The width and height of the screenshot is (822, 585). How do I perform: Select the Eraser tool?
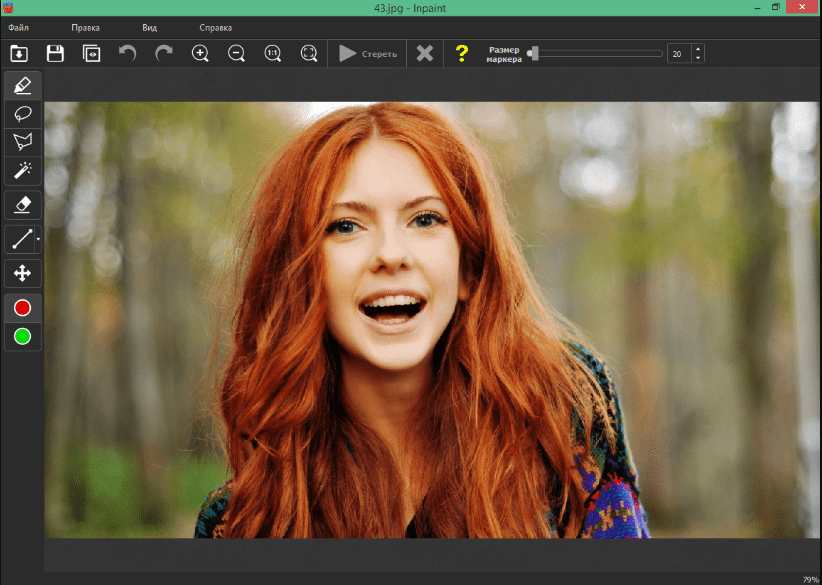point(22,205)
